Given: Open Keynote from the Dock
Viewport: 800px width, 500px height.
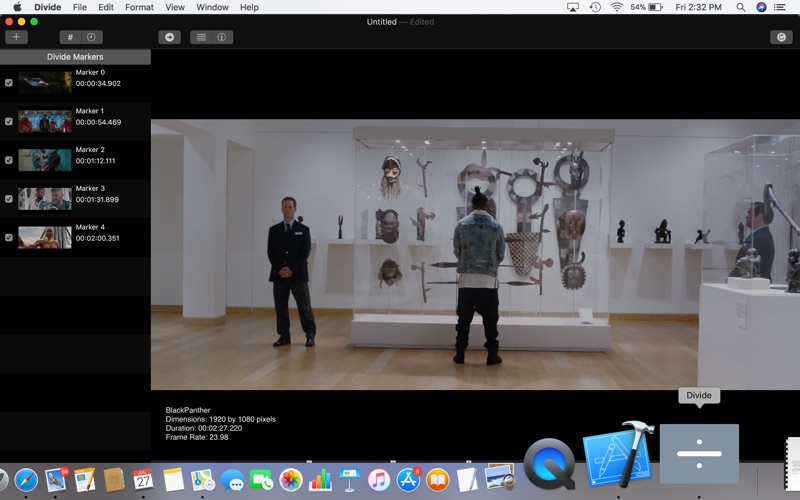Looking at the screenshot, I should [349, 480].
